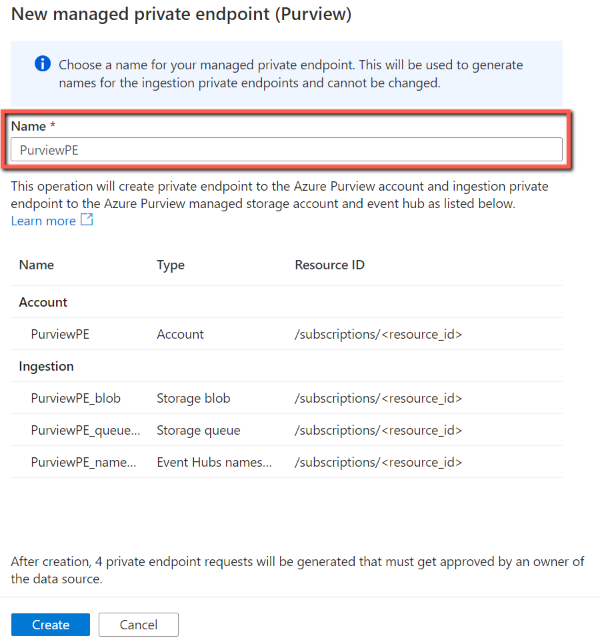Screen dimensions: 600x644
Task: Click the Ingestion group heading row
Action: (287, 366)
